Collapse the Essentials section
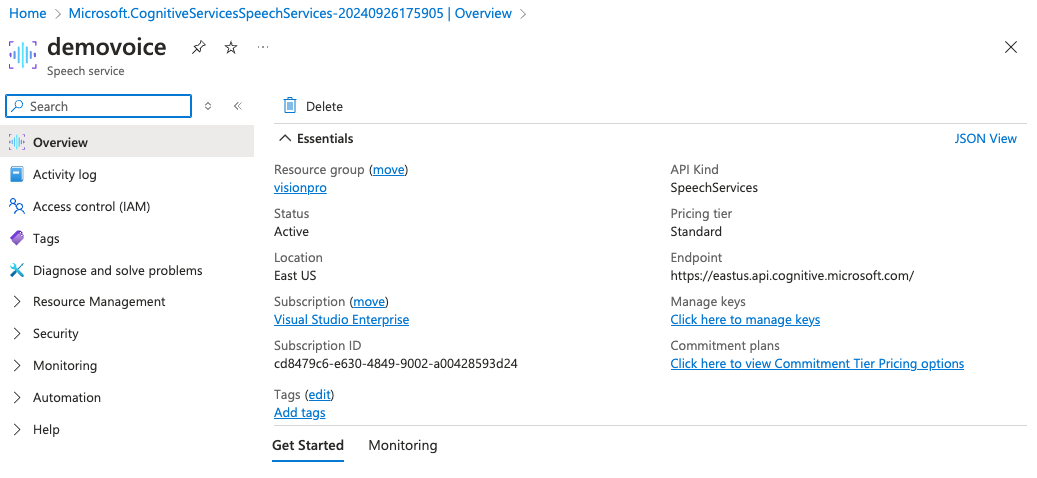Image resolution: width=1037 pixels, height=478 pixels. coord(286,139)
